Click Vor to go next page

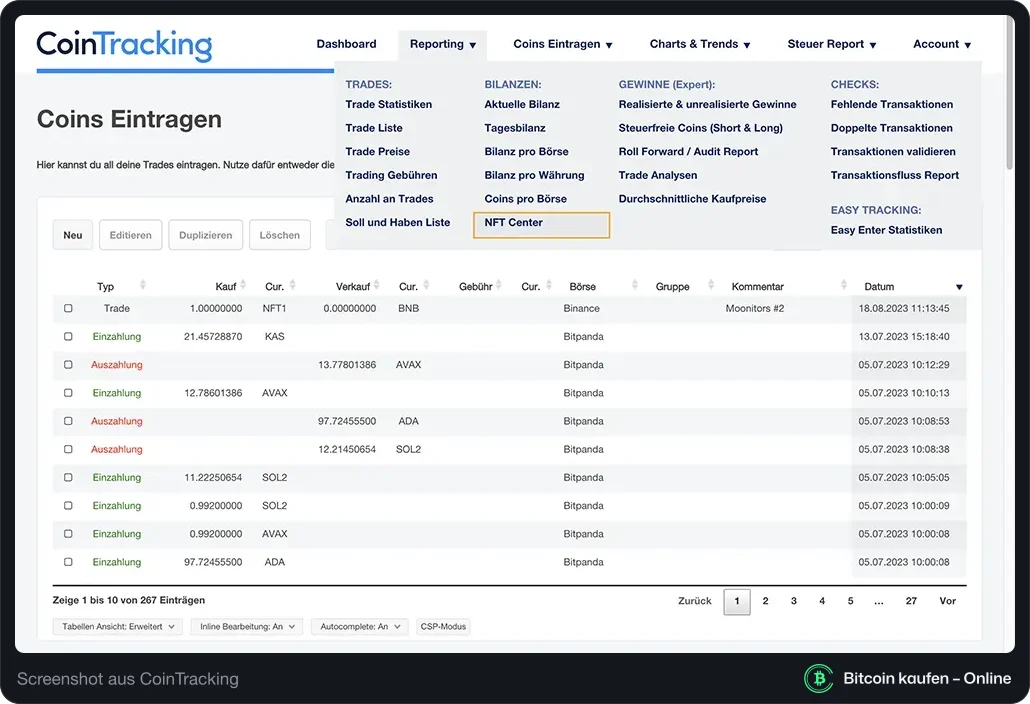(947, 601)
